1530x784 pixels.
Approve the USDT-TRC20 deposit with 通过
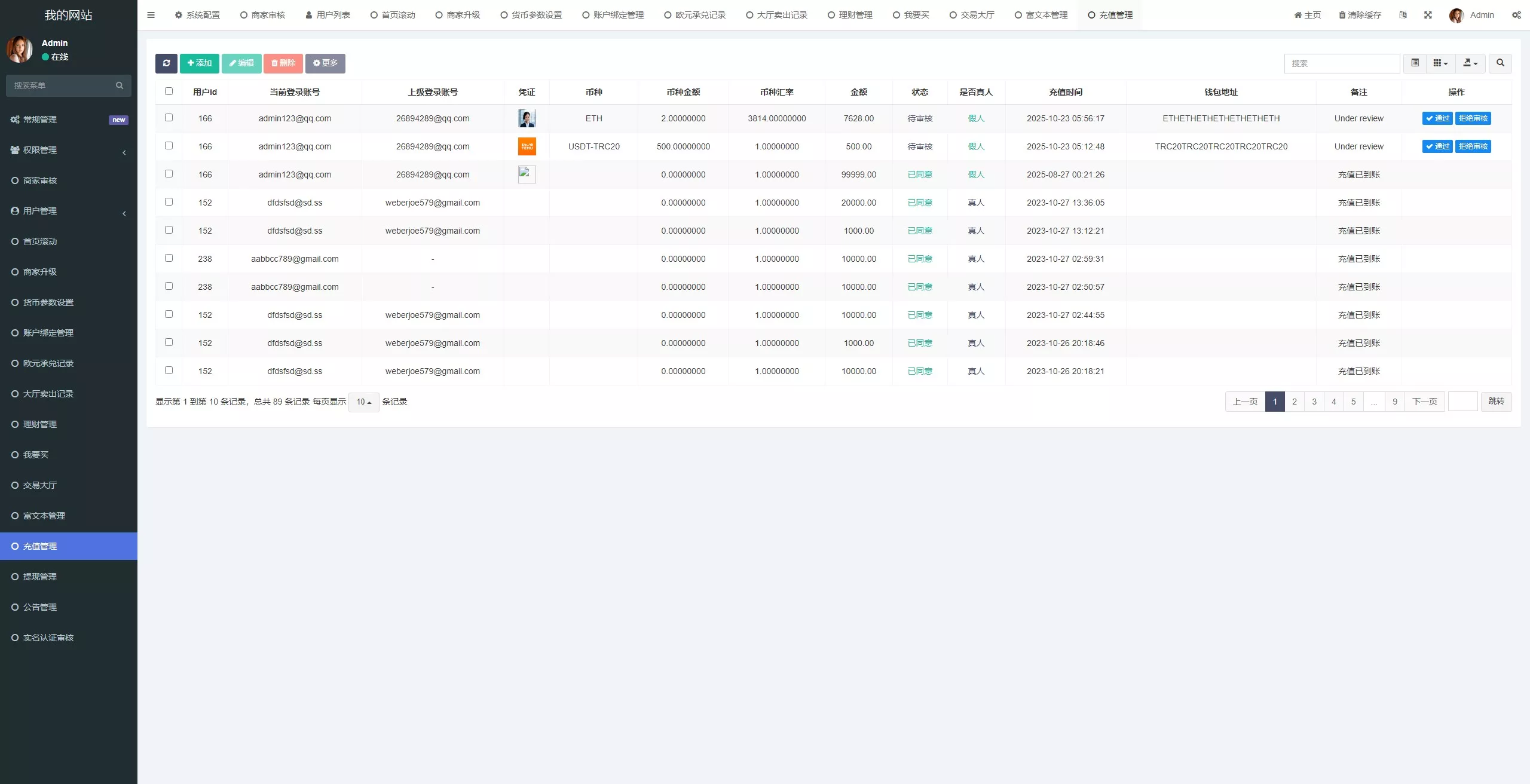[x=1437, y=146]
